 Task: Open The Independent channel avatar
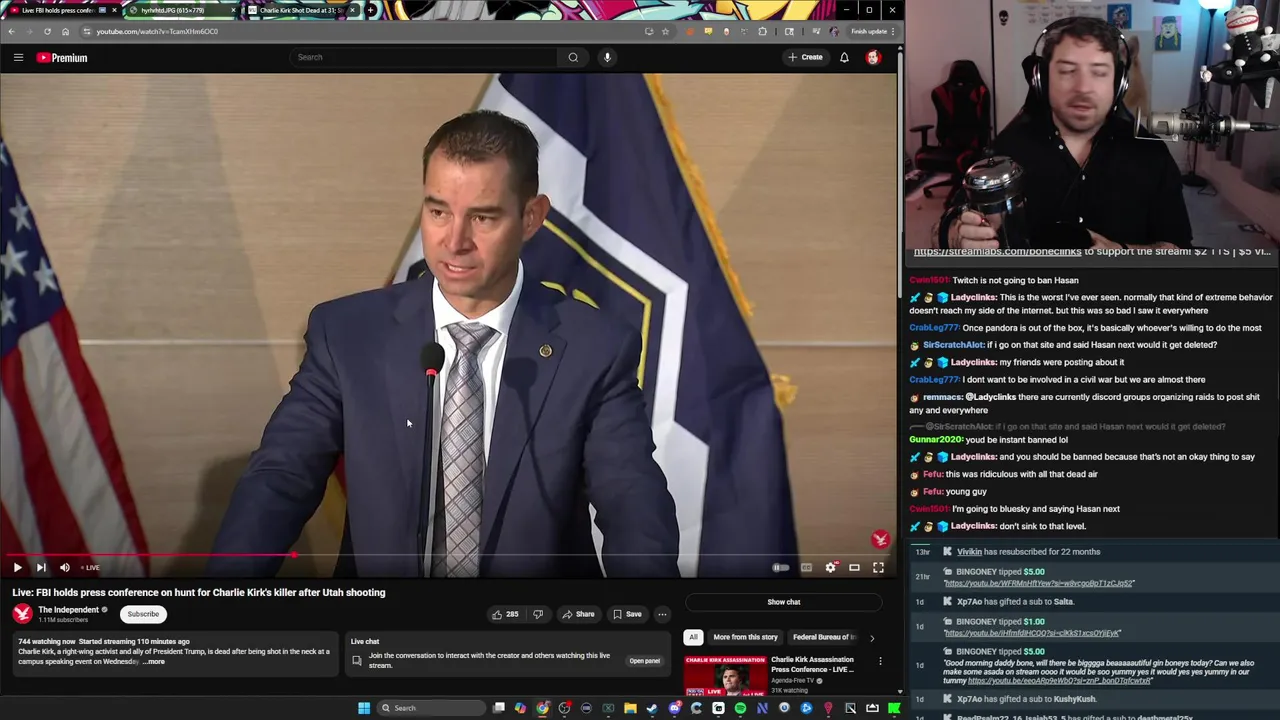22,614
